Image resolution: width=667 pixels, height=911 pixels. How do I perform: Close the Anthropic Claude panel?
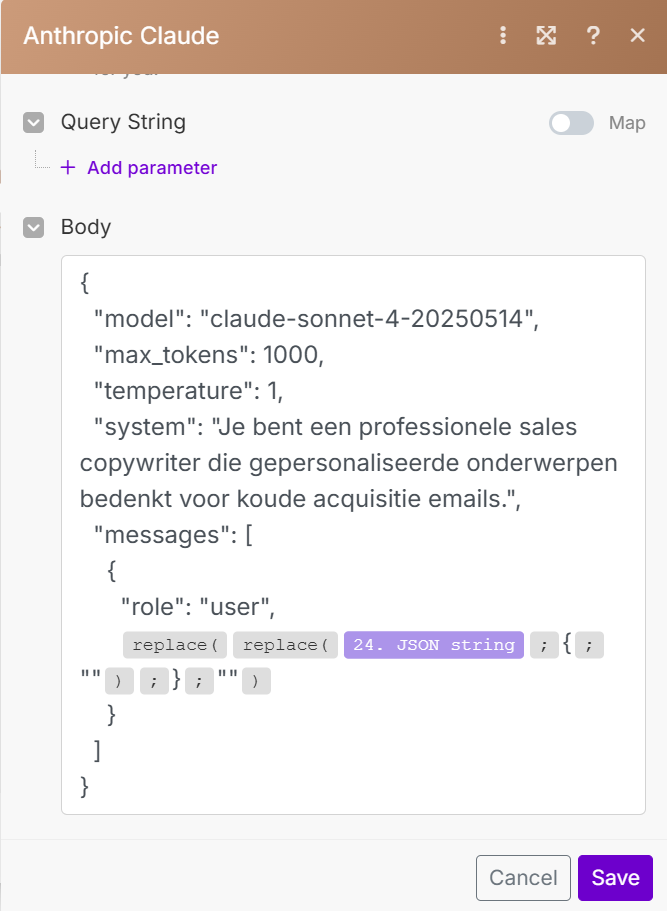click(x=637, y=36)
